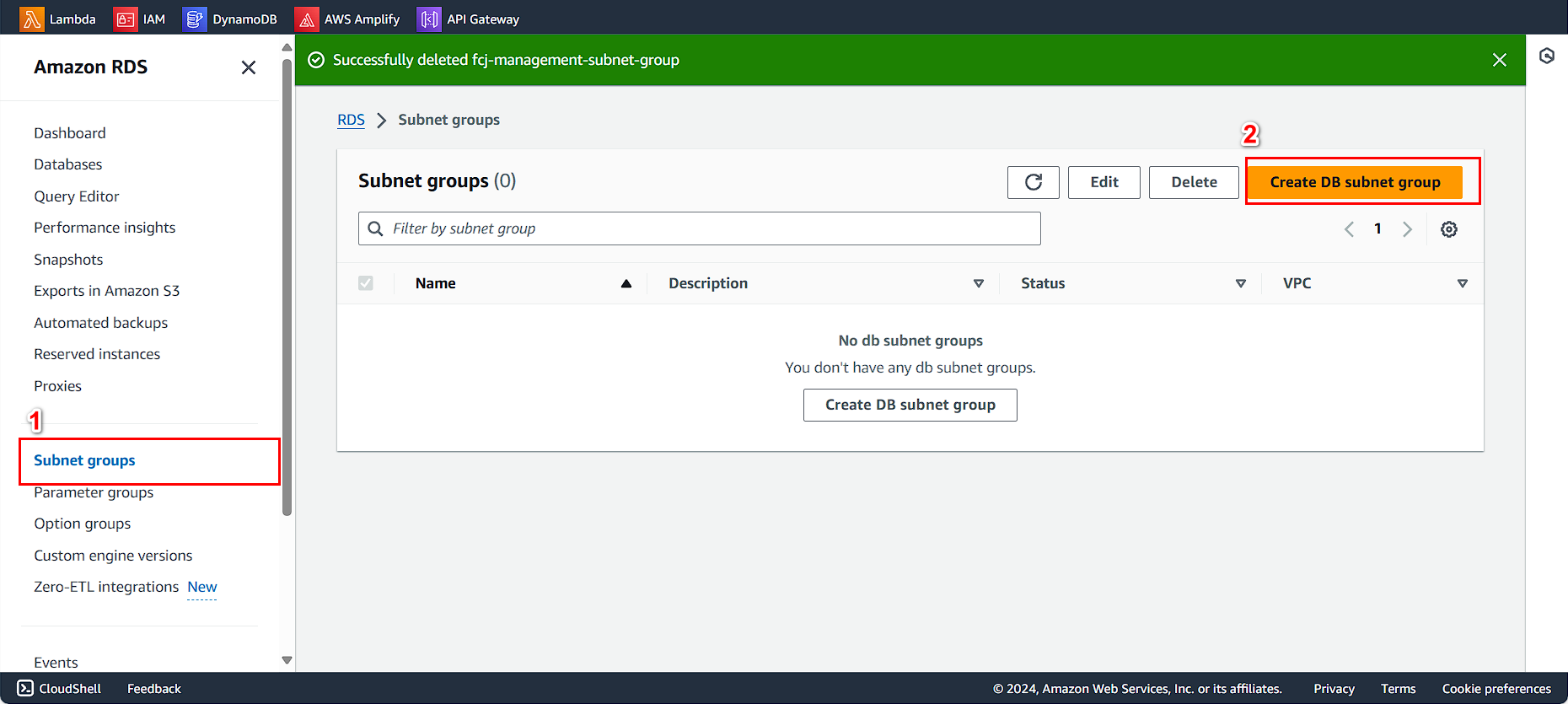Open the Lambda service shortcut icon

pyautogui.click(x=32, y=19)
